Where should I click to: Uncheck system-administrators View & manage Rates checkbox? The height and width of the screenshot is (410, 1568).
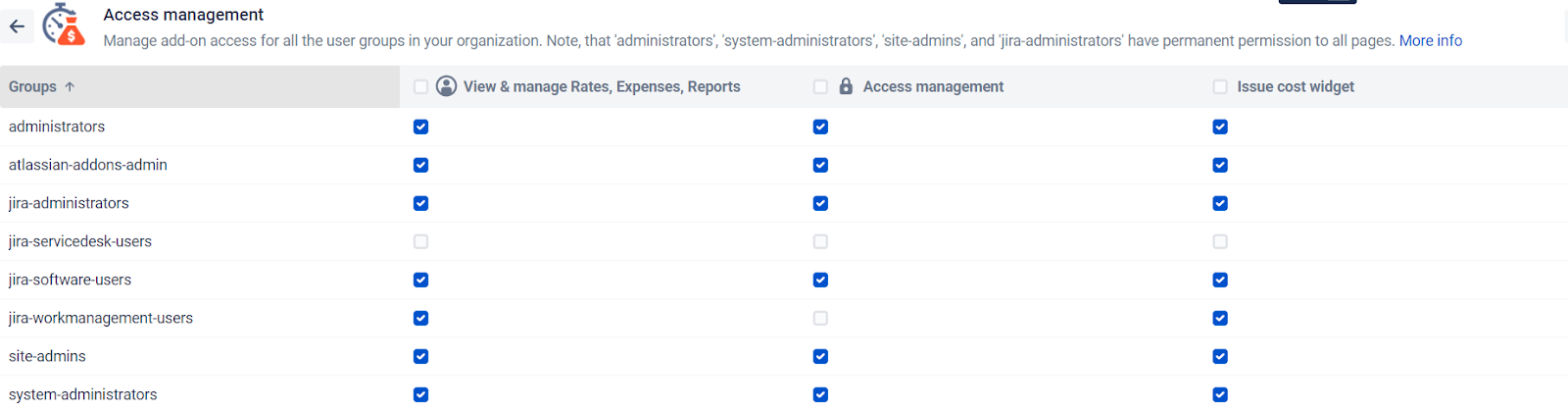click(x=421, y=394)
